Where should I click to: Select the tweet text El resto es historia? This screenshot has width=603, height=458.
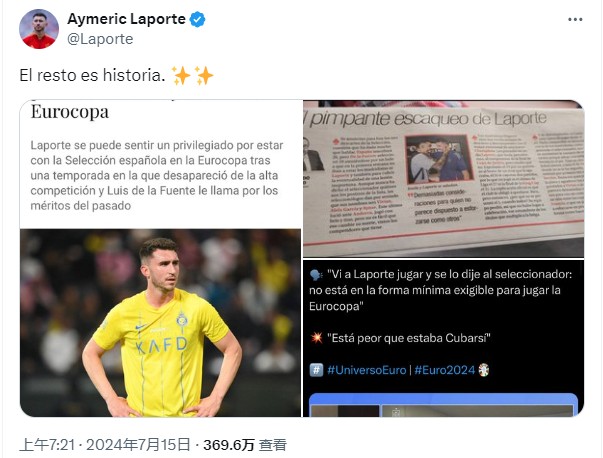tap(92, 75)
